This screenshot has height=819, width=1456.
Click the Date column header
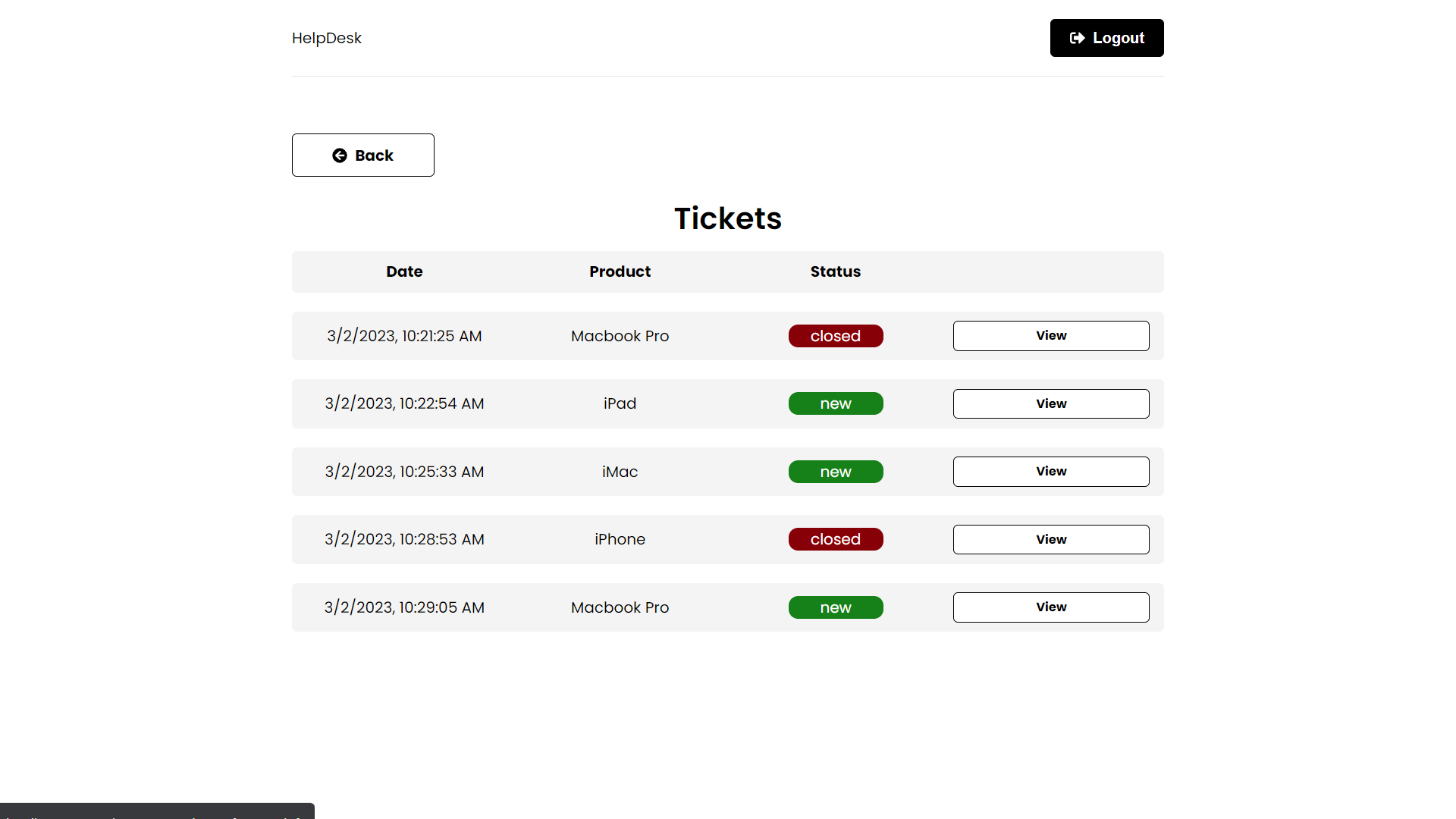pyautogui.click(x=404, y=271)
